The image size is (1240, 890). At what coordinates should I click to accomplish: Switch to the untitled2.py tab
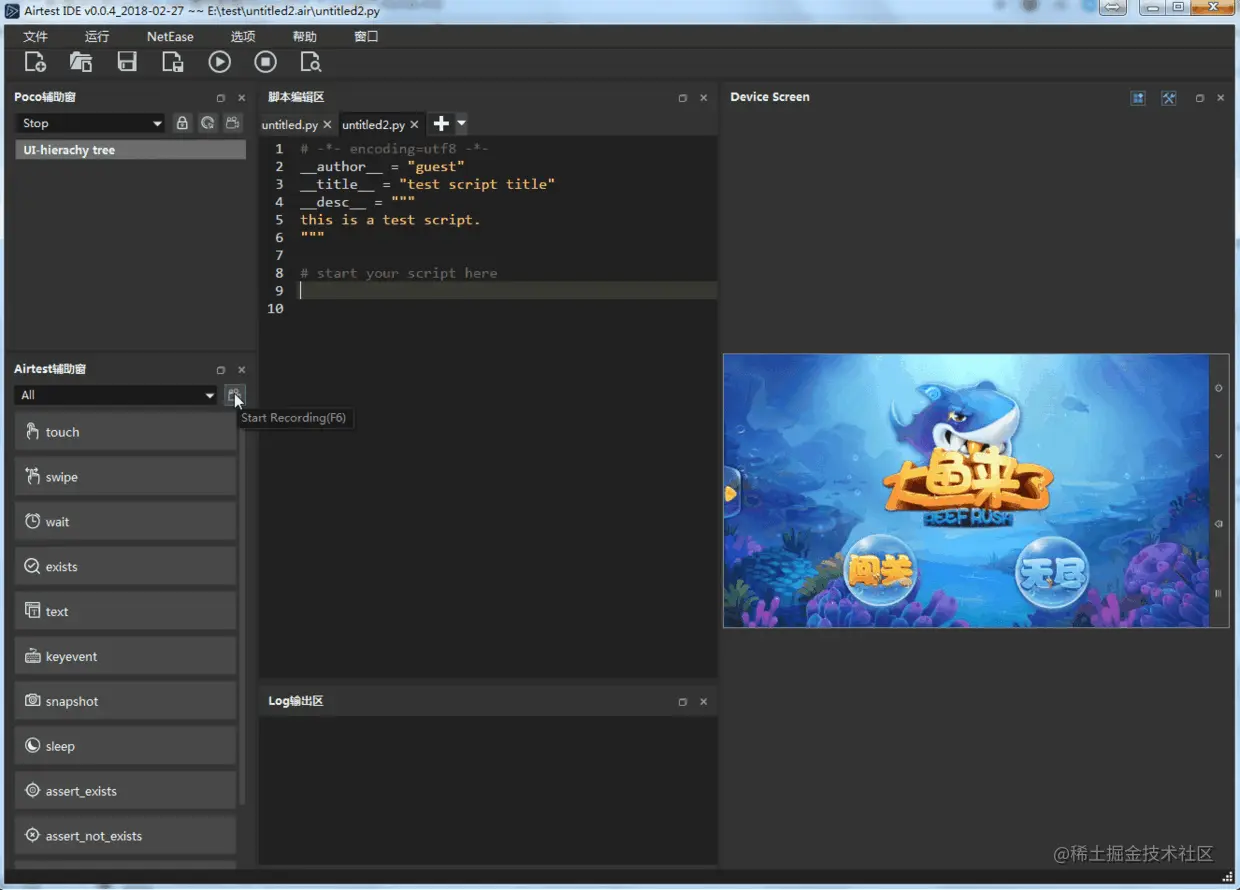373,125
